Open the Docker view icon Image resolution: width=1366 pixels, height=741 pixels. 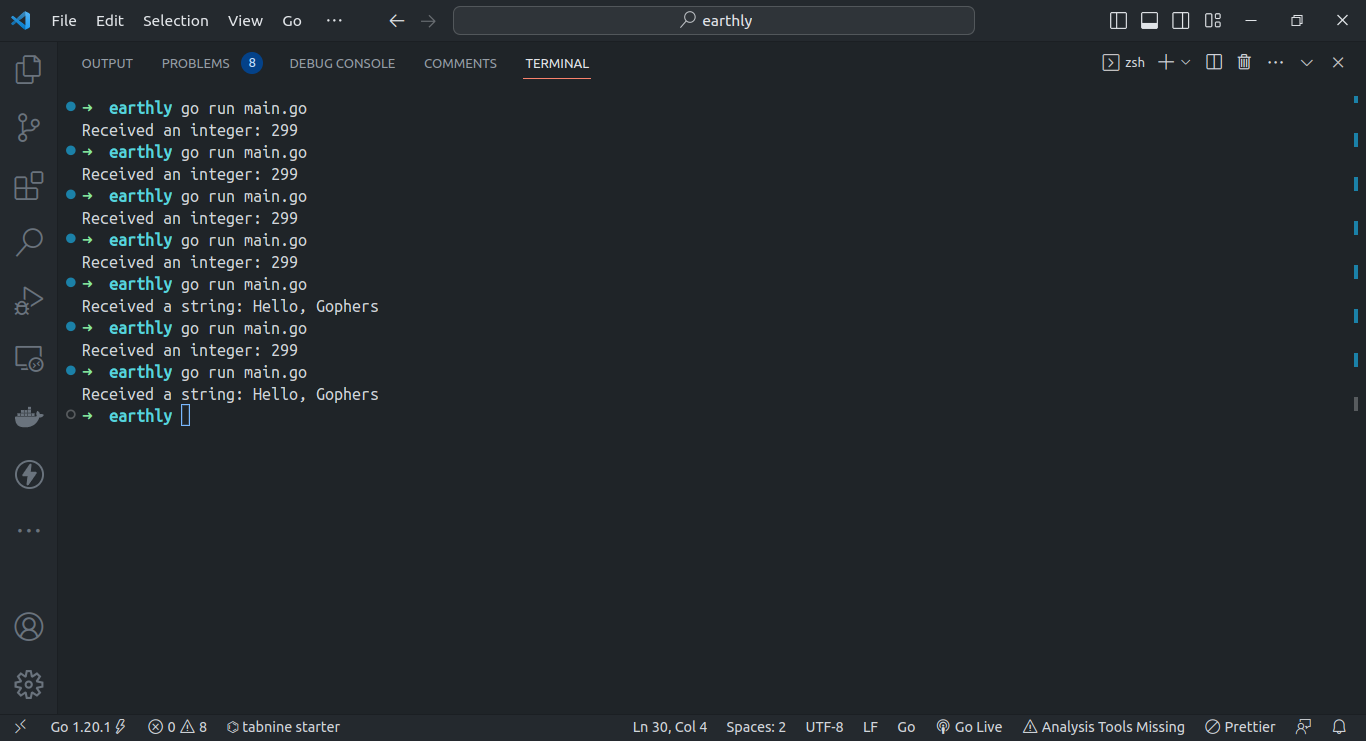click(28, 417)
